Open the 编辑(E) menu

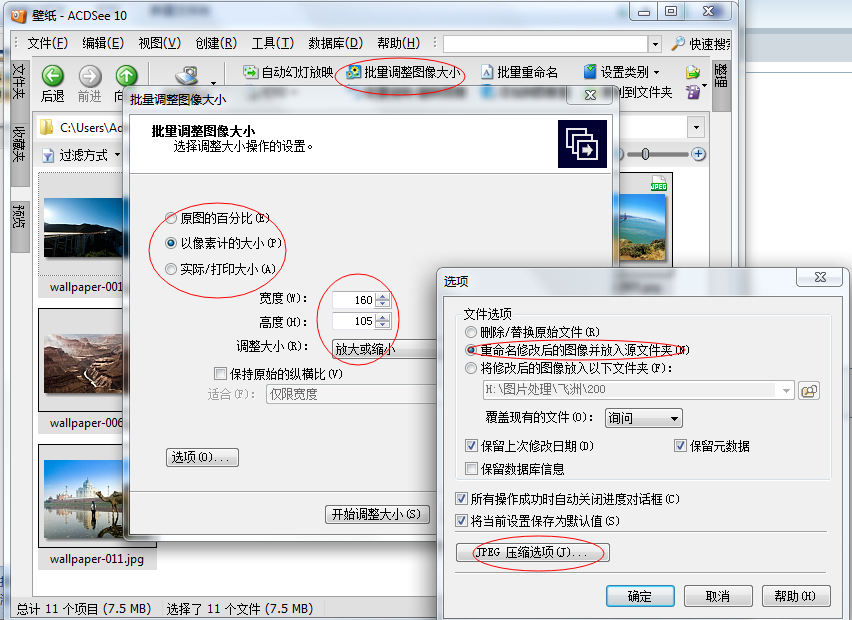tap(103, 43)
